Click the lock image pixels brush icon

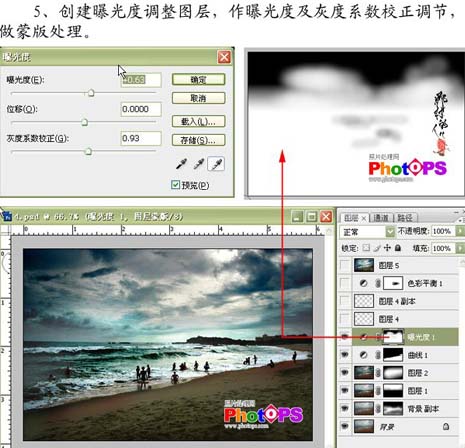click(x=377, y=248)
